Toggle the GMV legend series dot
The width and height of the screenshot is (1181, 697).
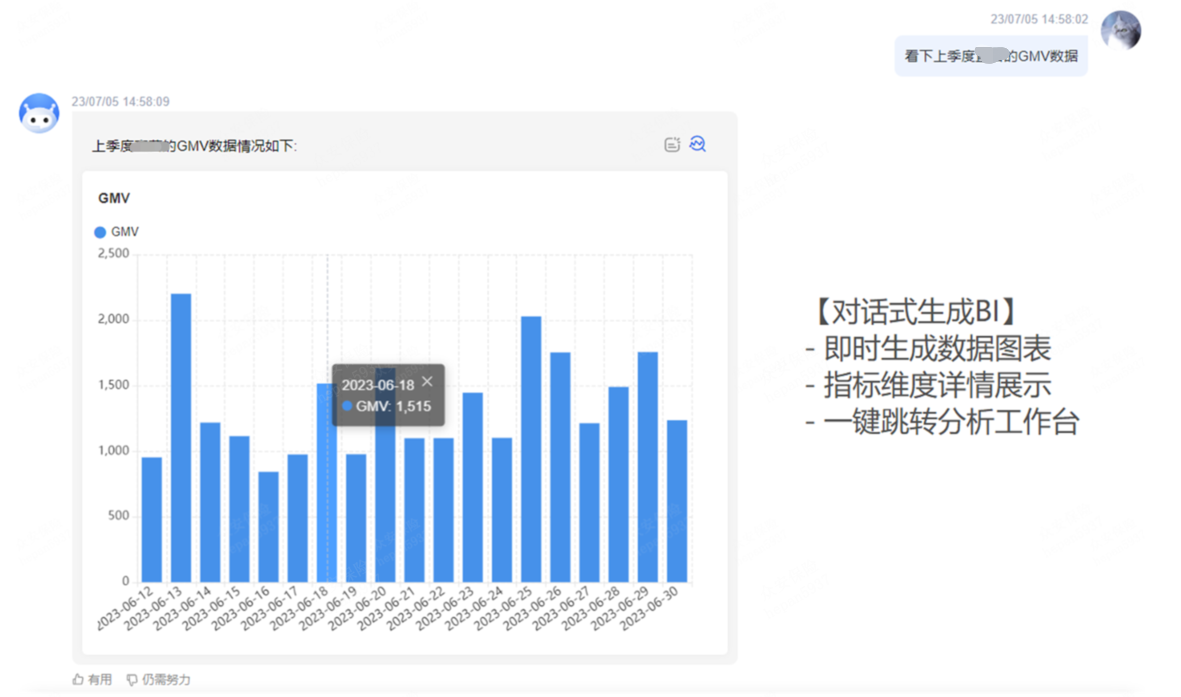(x=100, y=232)
